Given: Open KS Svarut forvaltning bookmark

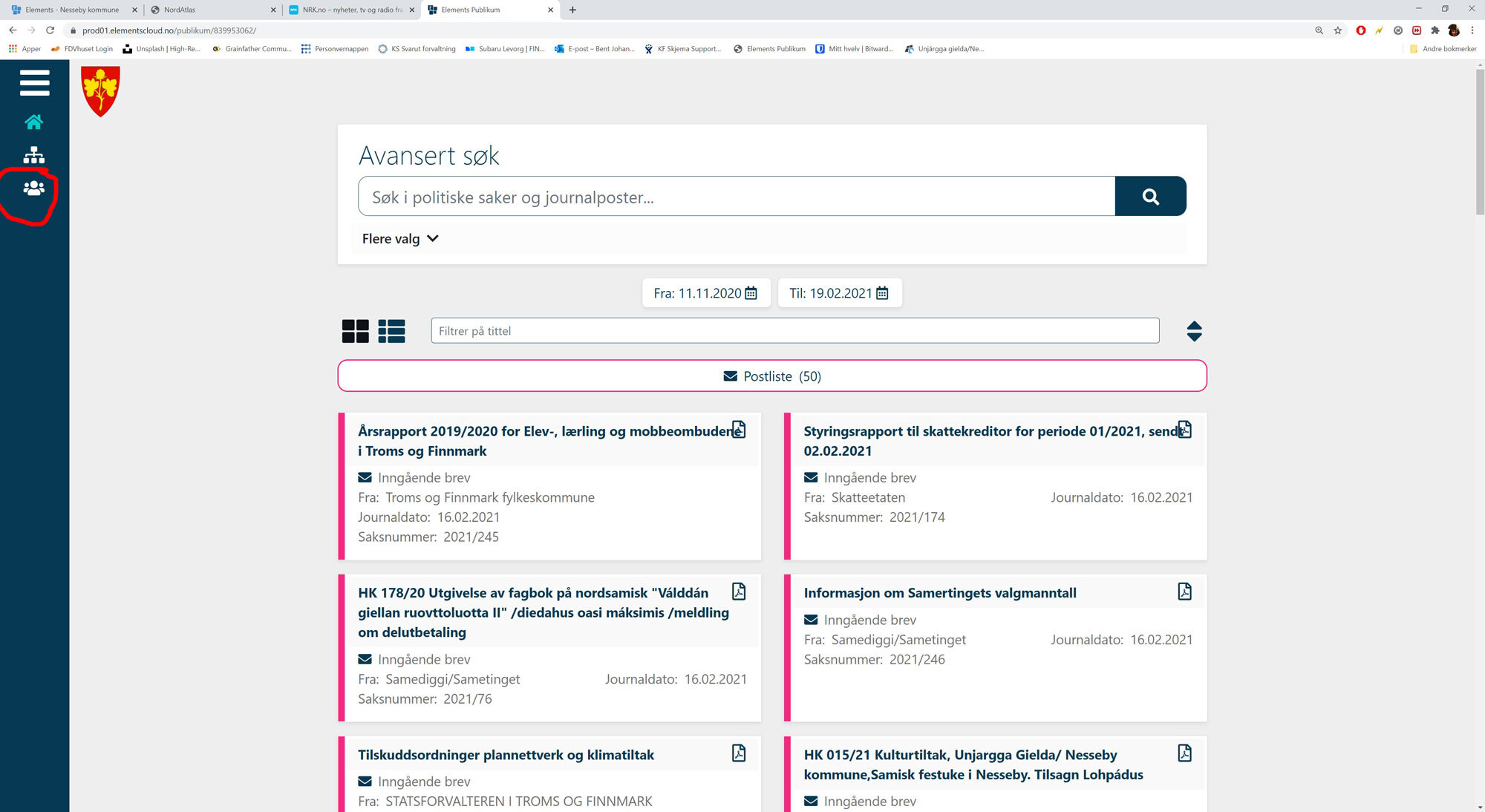Looking at the screenshot, I should click(x=417, y=49).
